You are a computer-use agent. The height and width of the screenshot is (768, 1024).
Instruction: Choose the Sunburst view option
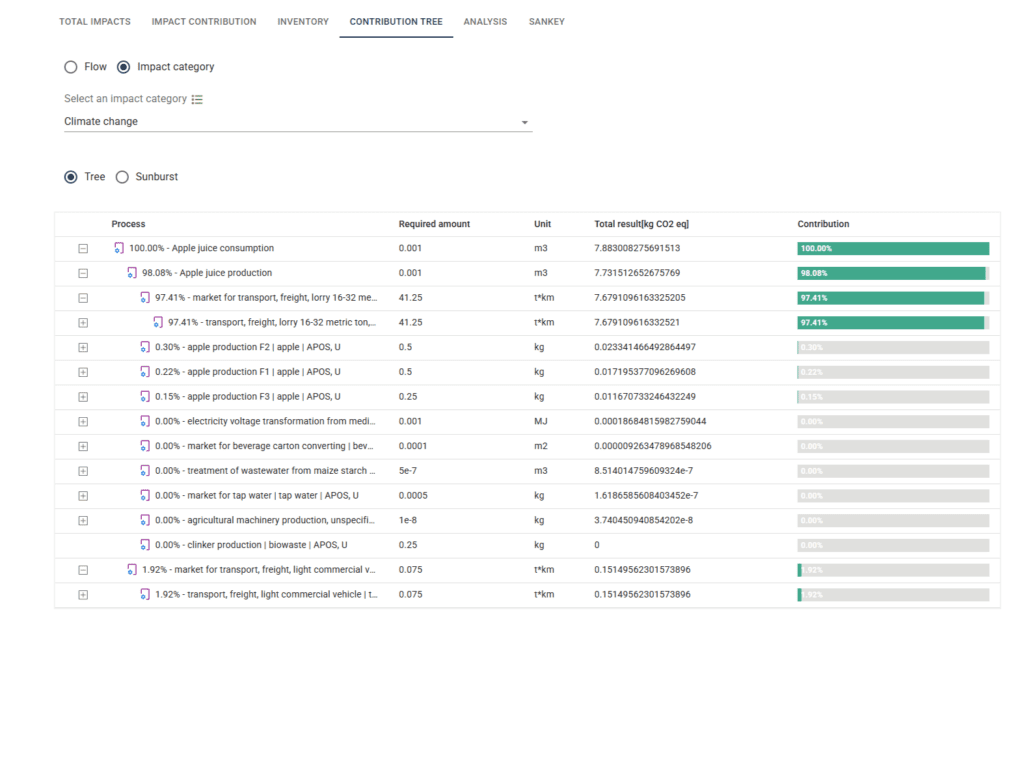coord(122,177)
